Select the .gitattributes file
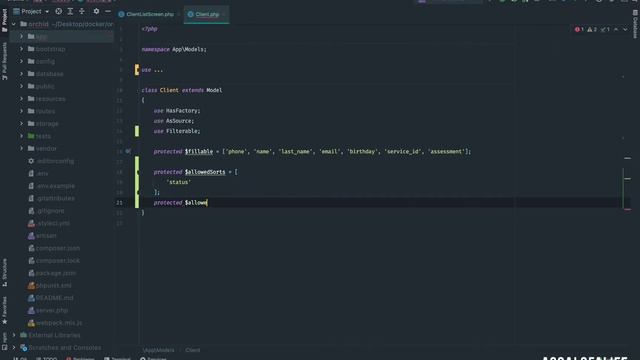The image size is (640, 360). coord(51,198)
